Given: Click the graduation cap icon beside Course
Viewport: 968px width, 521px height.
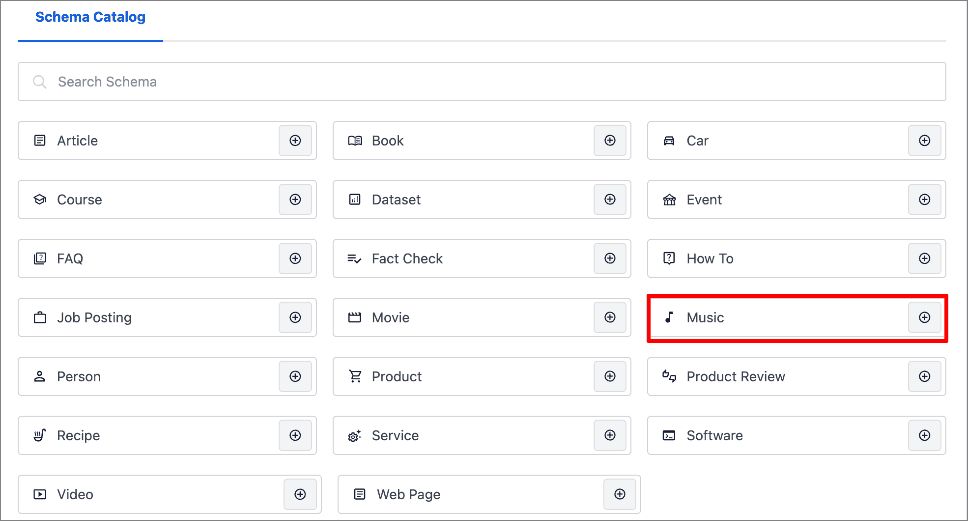Looking at the screenshot, I should [x=40, y=199].
